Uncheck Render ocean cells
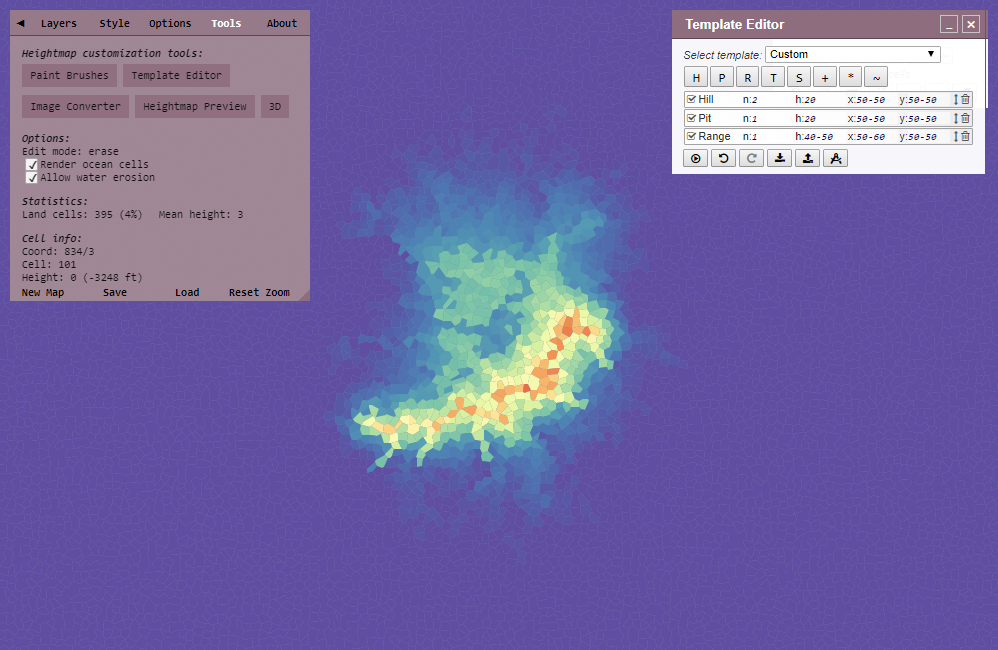998x650 pixels. click(x=32, y=164)
